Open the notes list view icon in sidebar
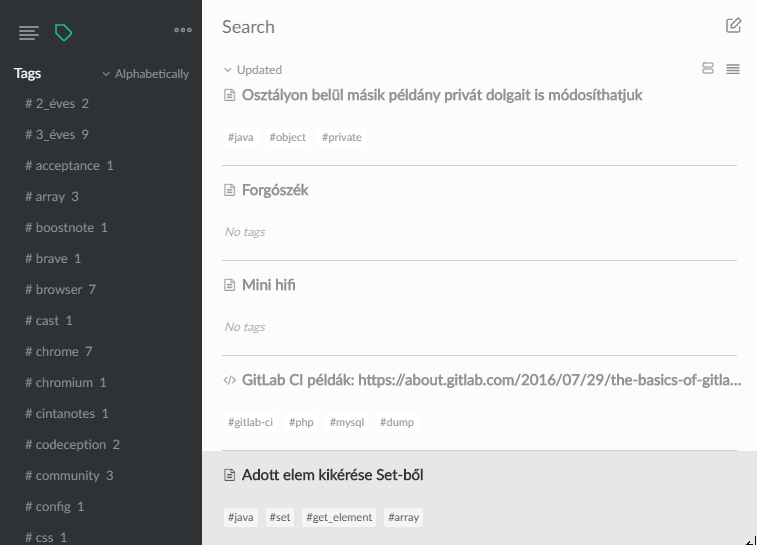The height and width of the screenshot is (545, 757). [x=29, y=33]
